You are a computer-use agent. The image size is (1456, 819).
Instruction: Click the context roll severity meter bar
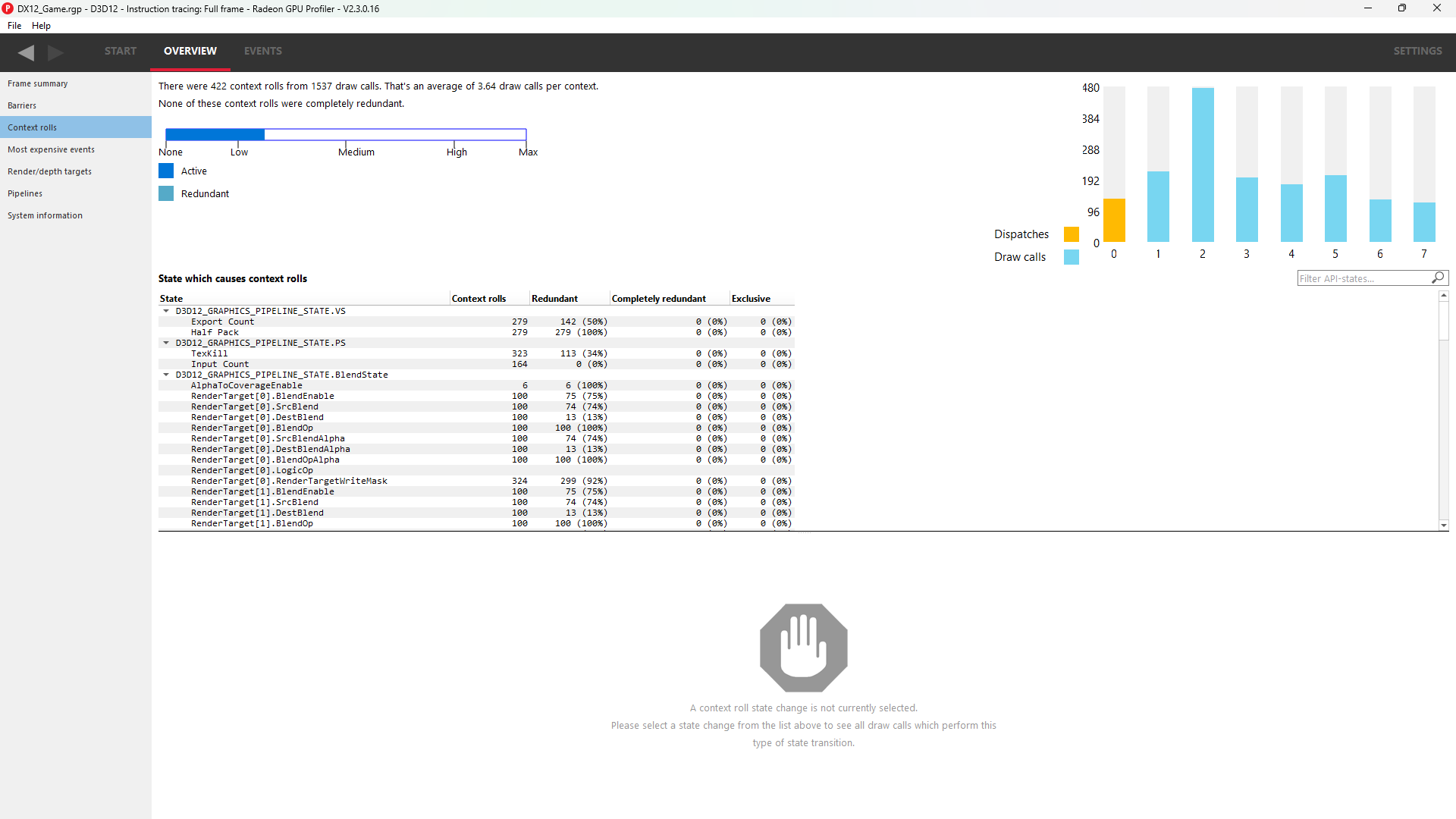coord(346,134)
